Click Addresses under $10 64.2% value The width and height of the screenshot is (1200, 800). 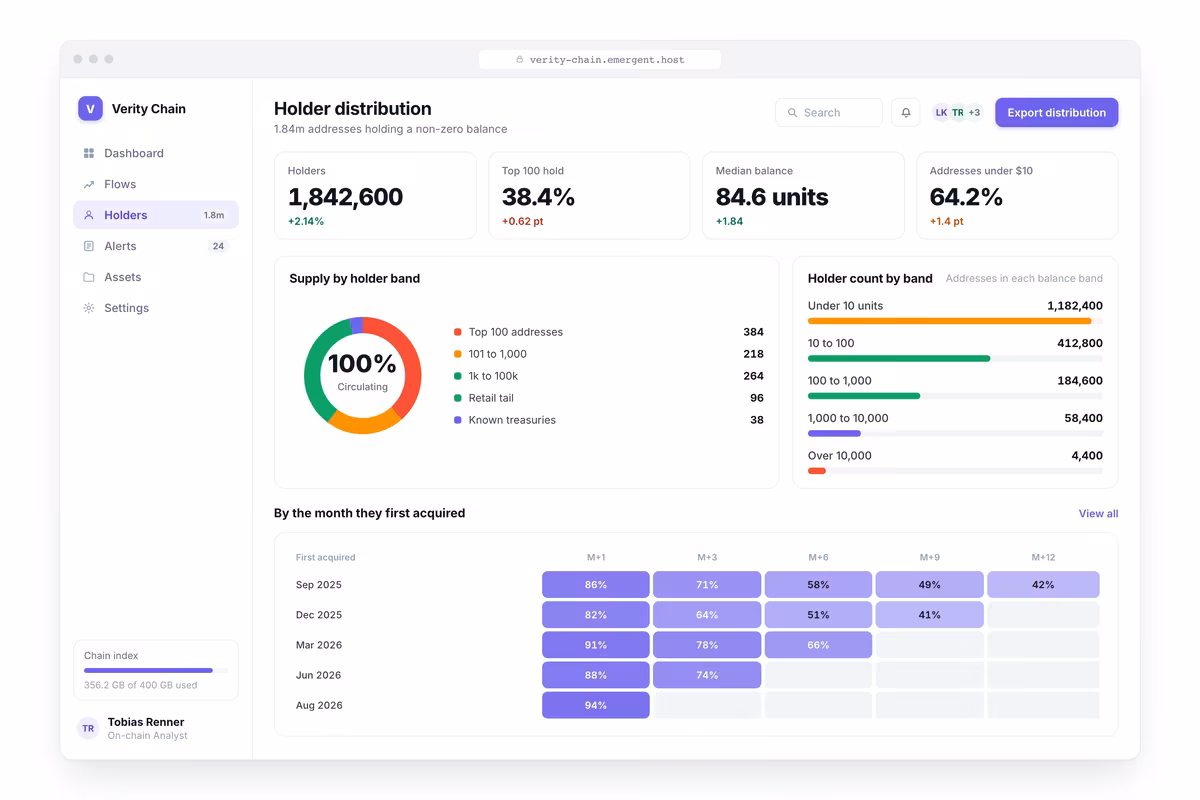pos(966,196)
